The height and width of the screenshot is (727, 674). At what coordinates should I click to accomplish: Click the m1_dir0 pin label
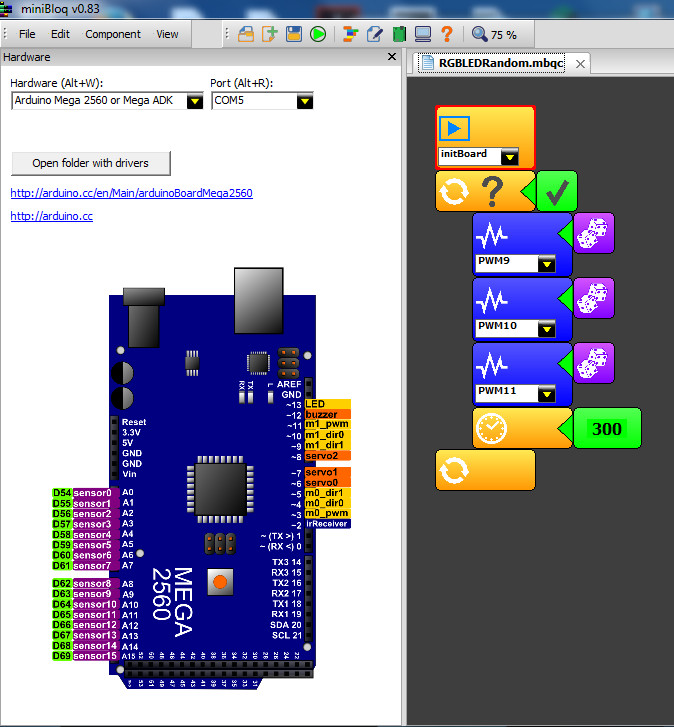[327, 435]
